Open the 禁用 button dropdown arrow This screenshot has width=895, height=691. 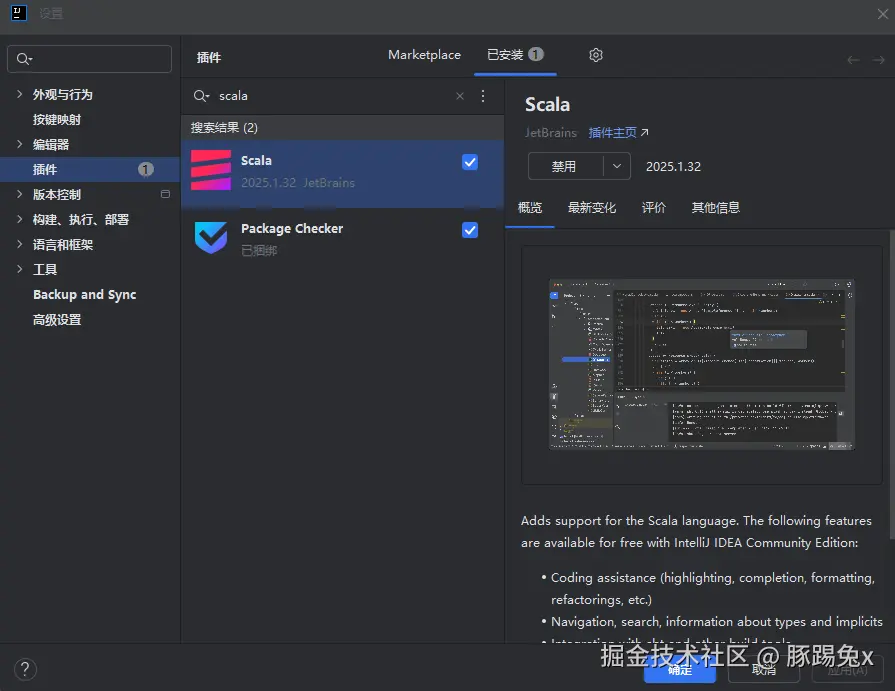click(617, 166)
